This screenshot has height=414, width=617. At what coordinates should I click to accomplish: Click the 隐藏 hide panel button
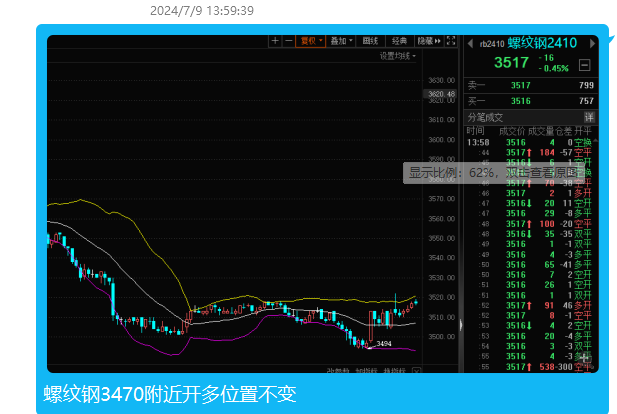click(x=429, y=41)
